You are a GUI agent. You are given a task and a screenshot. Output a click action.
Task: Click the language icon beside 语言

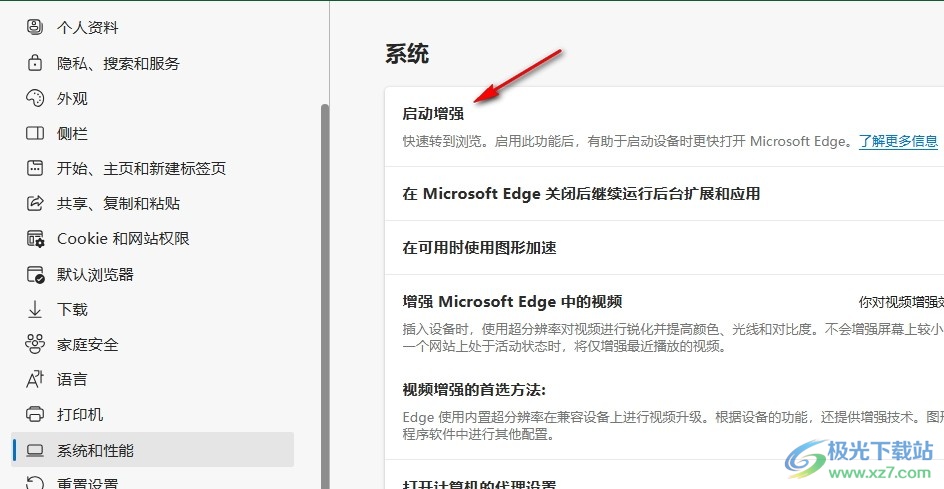36,379
